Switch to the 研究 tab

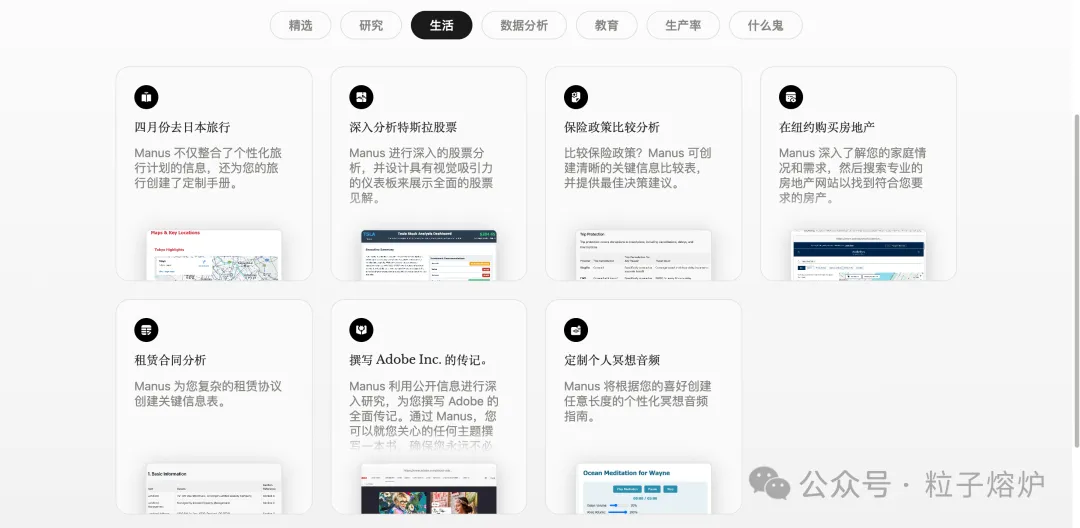[371, 25]
